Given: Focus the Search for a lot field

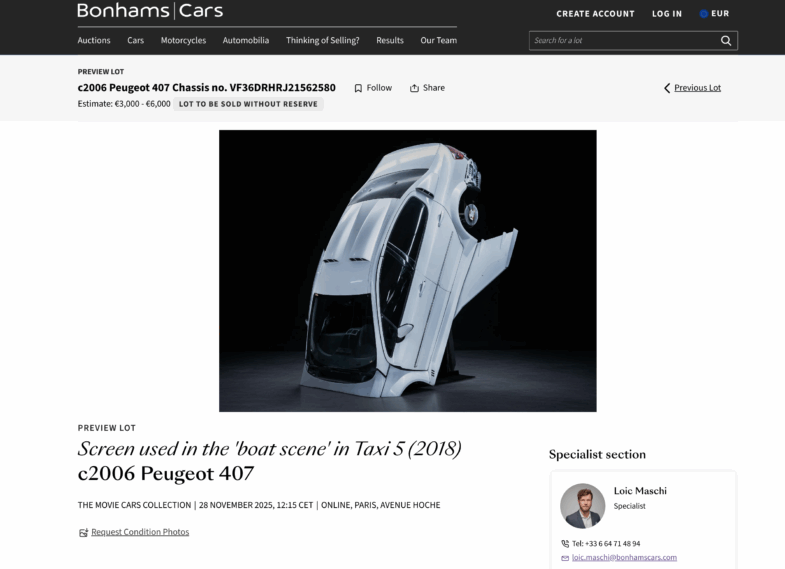Looking at the screenshot, I should point(624,41).
